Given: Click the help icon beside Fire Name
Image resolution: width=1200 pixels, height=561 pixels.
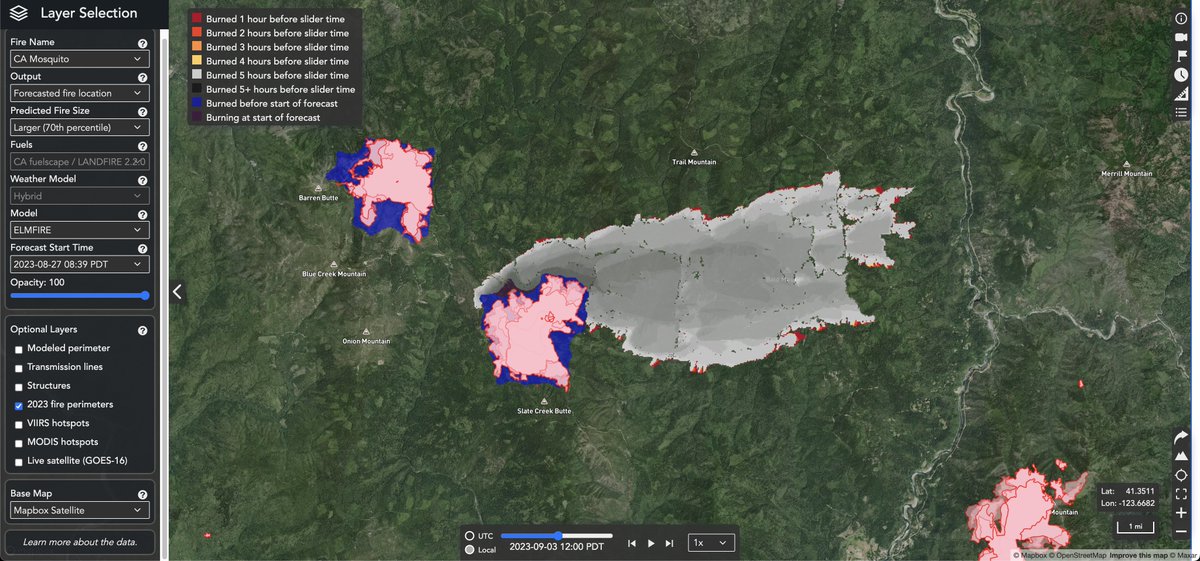Looking at the screenshot, I should pos(142,44).
